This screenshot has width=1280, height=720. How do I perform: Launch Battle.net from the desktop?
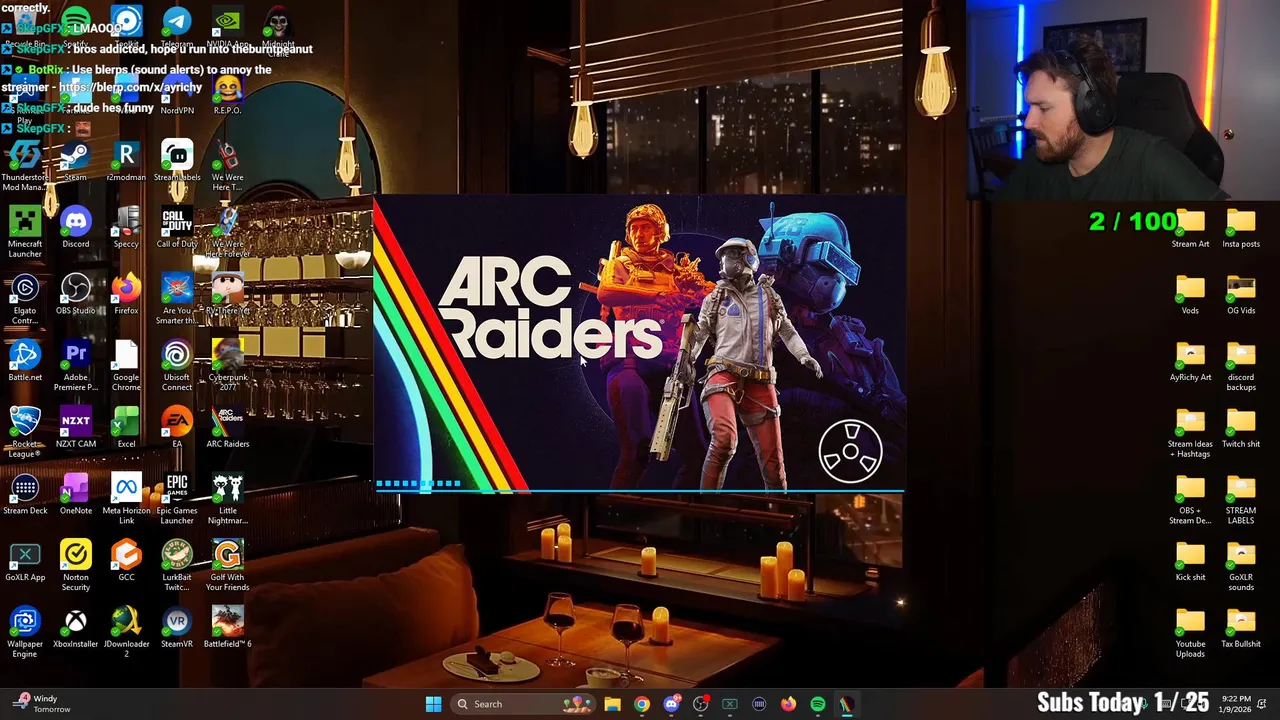tap(25, 361)
